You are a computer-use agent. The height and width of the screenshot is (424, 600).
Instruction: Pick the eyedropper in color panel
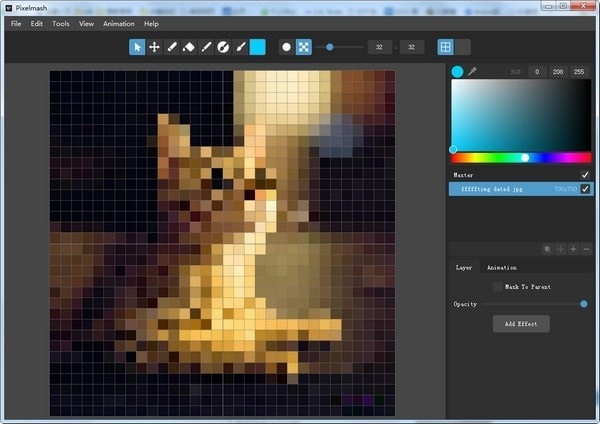(473, 72)
